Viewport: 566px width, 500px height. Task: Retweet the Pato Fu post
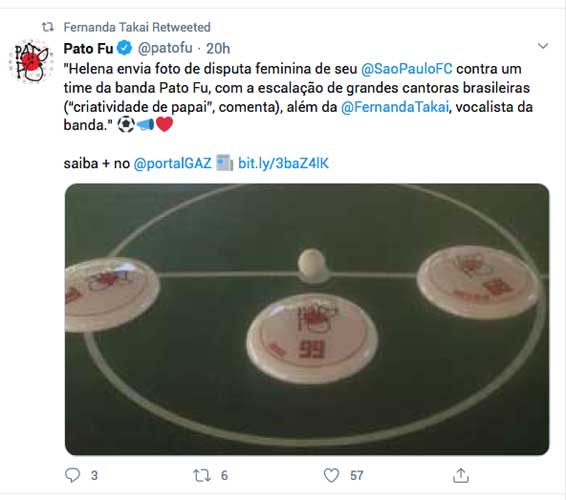tap(202, 475)
